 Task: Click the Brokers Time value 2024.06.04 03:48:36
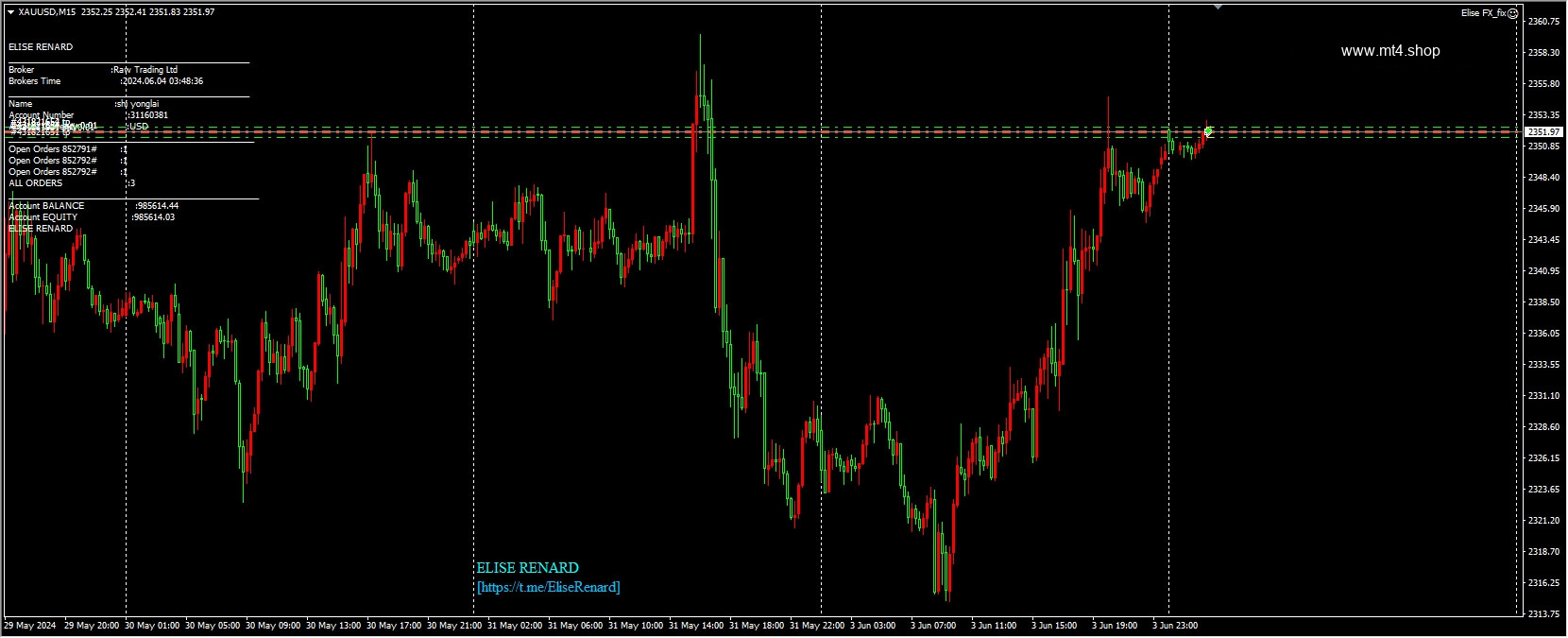tap(162, 81)
